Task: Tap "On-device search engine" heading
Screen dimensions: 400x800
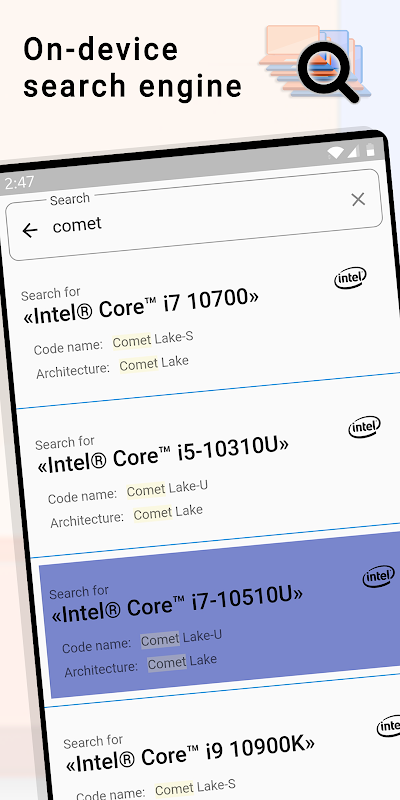Action: point(133,67)
